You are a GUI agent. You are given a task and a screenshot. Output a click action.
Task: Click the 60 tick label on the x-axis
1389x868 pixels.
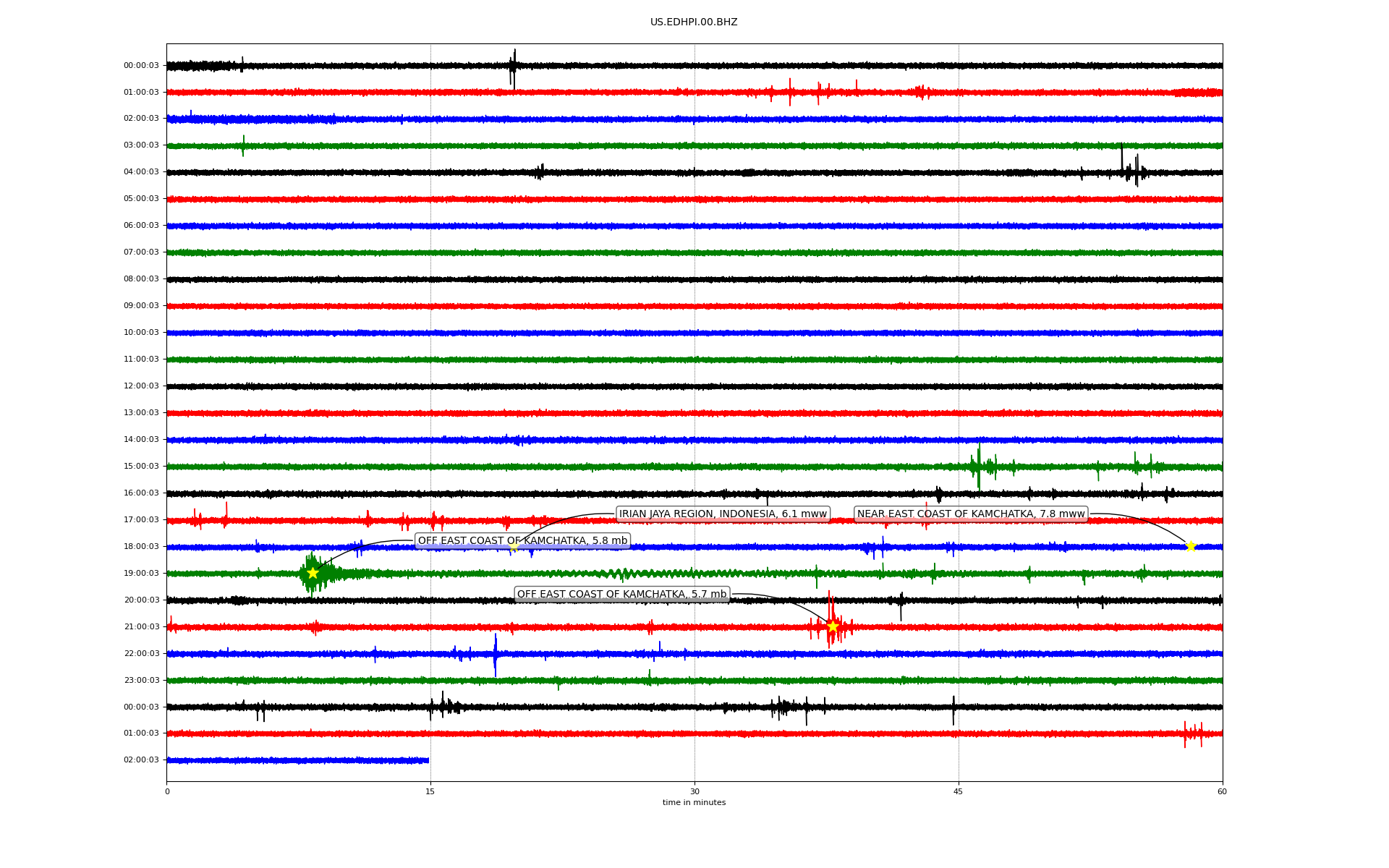click(x=1222, y=792)
